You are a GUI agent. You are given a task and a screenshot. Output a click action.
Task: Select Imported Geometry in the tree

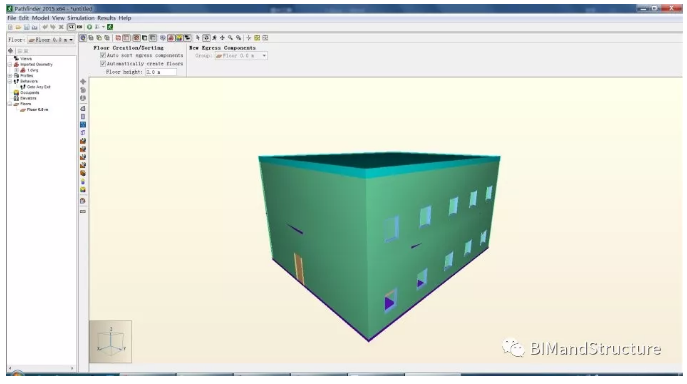click(36, 64)
